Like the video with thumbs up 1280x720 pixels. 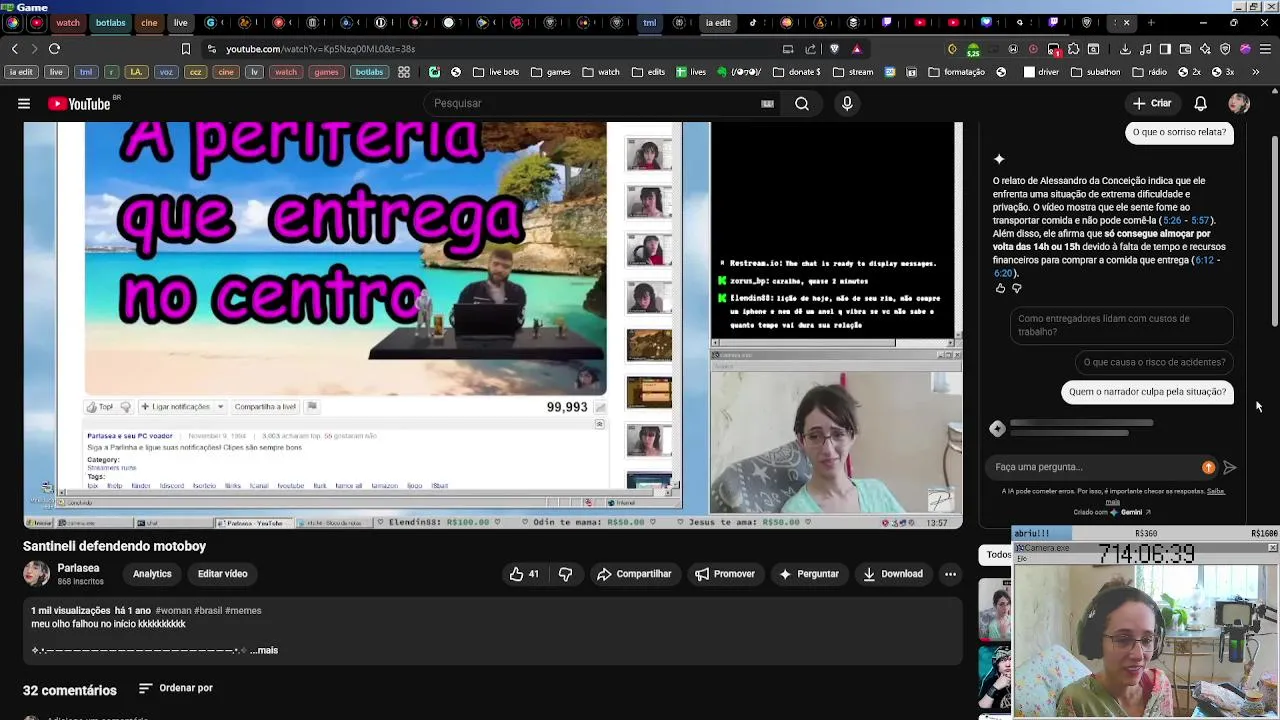524,574
